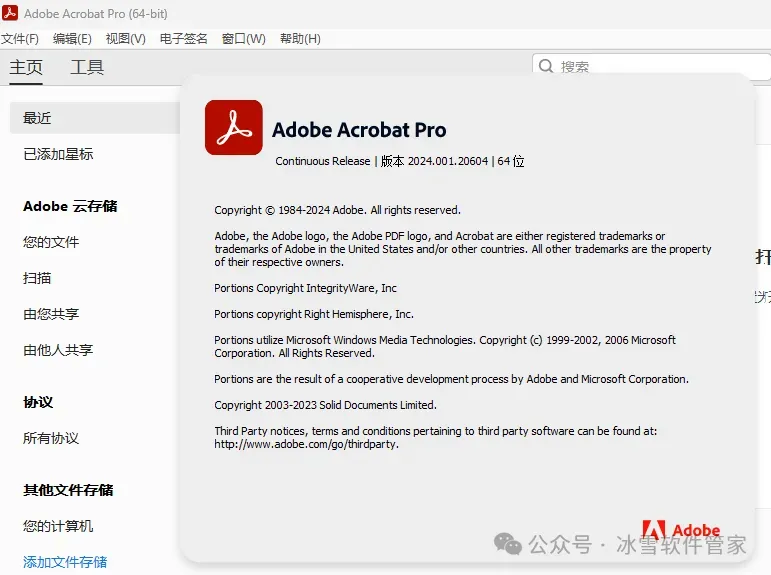This screenshot has width=771, height=575.
Task: Open 您的计算机 in the sidebar
Action: [58, 526]
